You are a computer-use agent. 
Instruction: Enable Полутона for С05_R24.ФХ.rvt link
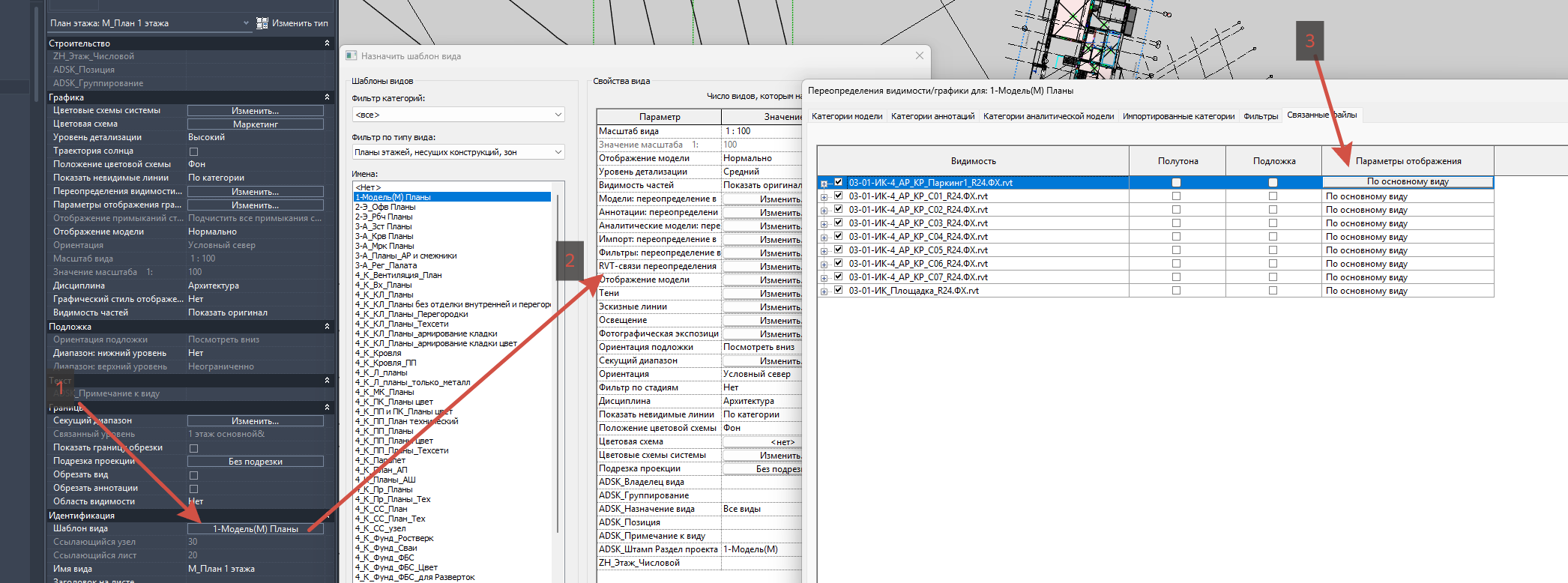(x=1176, y=250)
